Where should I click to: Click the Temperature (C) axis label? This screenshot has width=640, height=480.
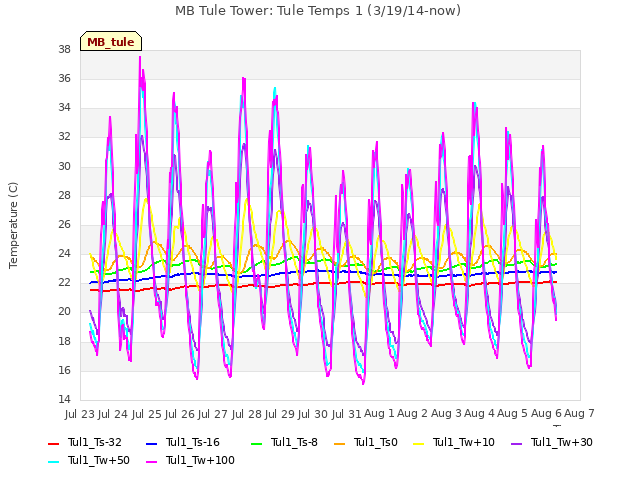pos(13,225)
